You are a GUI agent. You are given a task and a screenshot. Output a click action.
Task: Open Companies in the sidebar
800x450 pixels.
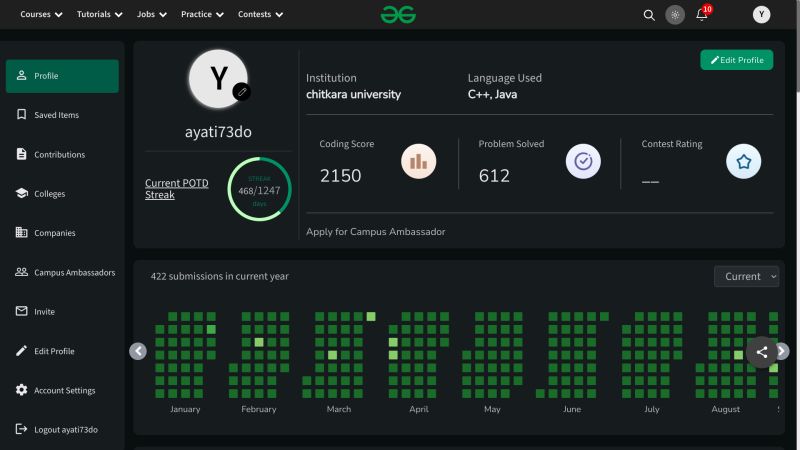pos(62,233)
